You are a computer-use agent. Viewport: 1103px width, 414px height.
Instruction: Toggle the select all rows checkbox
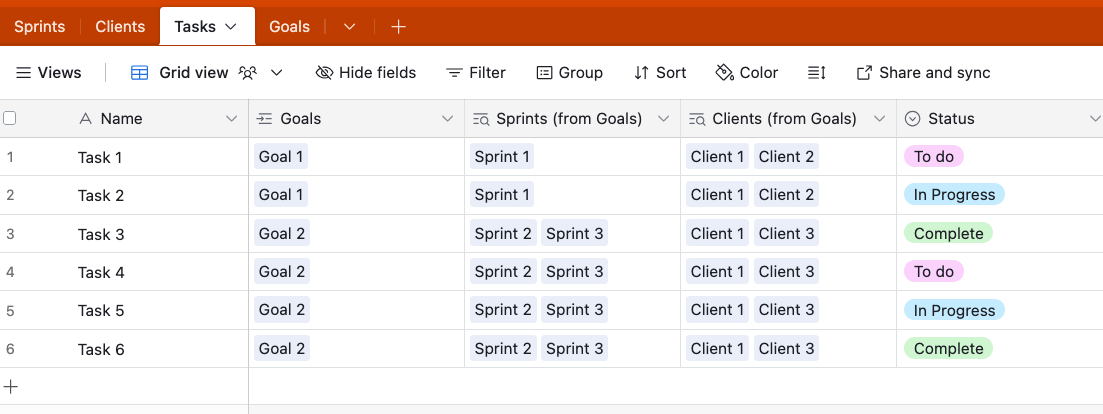coord(9,118)
